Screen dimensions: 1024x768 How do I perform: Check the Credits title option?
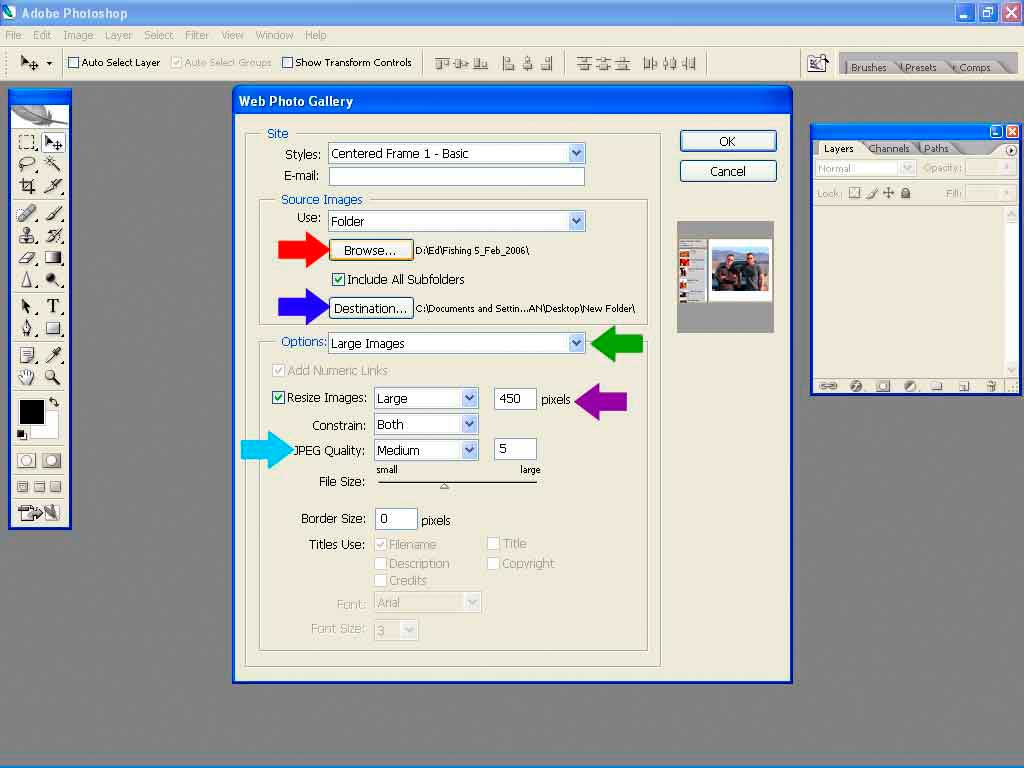(x=381, y=580)
